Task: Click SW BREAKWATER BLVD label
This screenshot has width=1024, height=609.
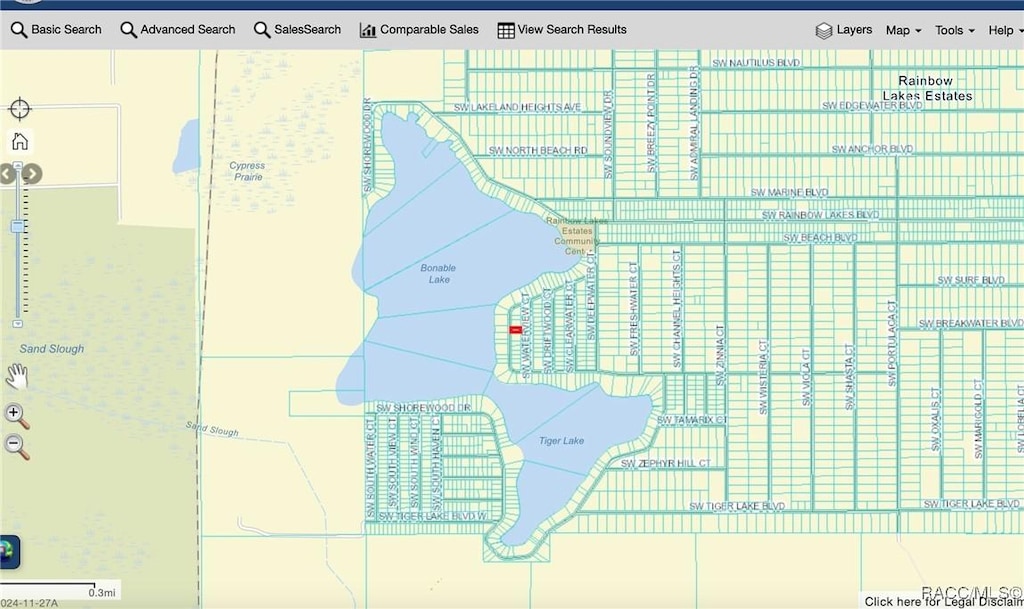Action: (970, 323)
